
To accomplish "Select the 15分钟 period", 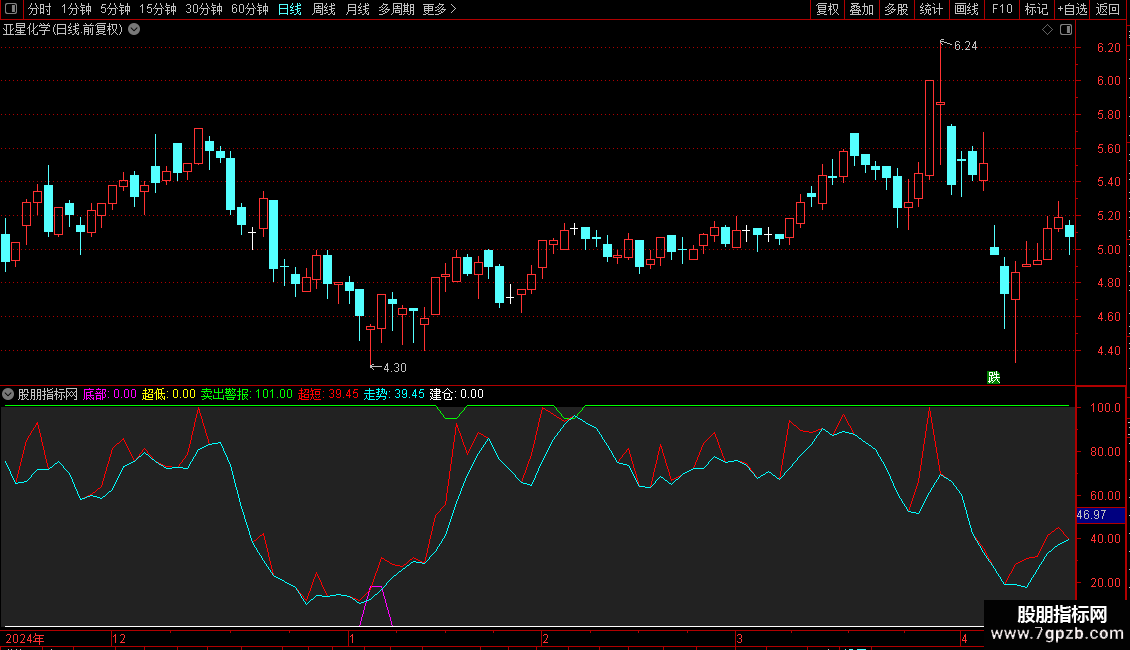I will tap(158, 9).
